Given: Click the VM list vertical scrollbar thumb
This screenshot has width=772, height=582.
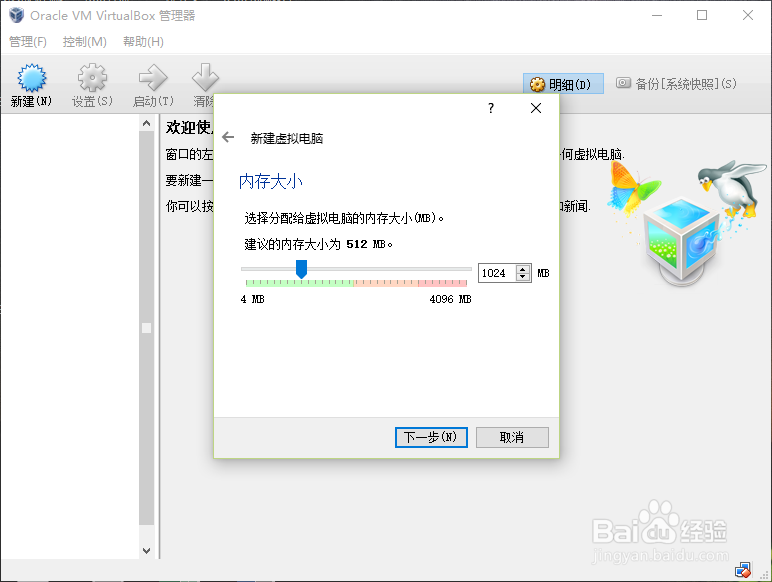Looking at the screenshot, I should 146,328.
